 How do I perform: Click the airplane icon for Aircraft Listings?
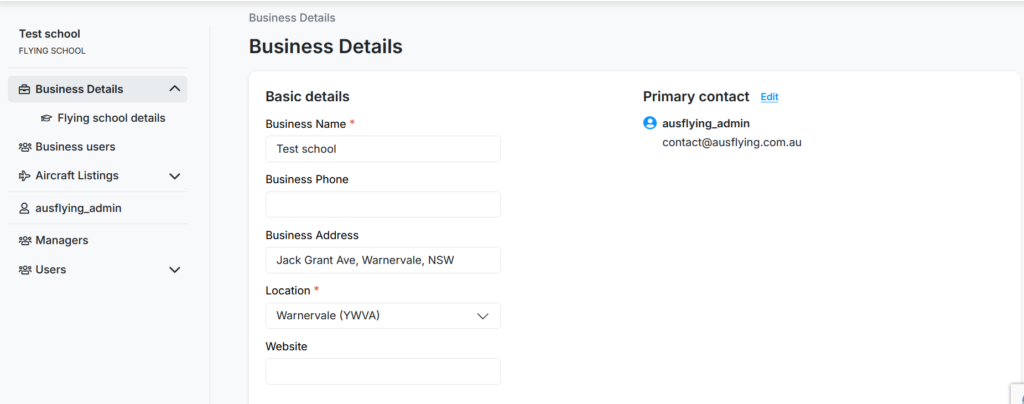click(25, 176)
